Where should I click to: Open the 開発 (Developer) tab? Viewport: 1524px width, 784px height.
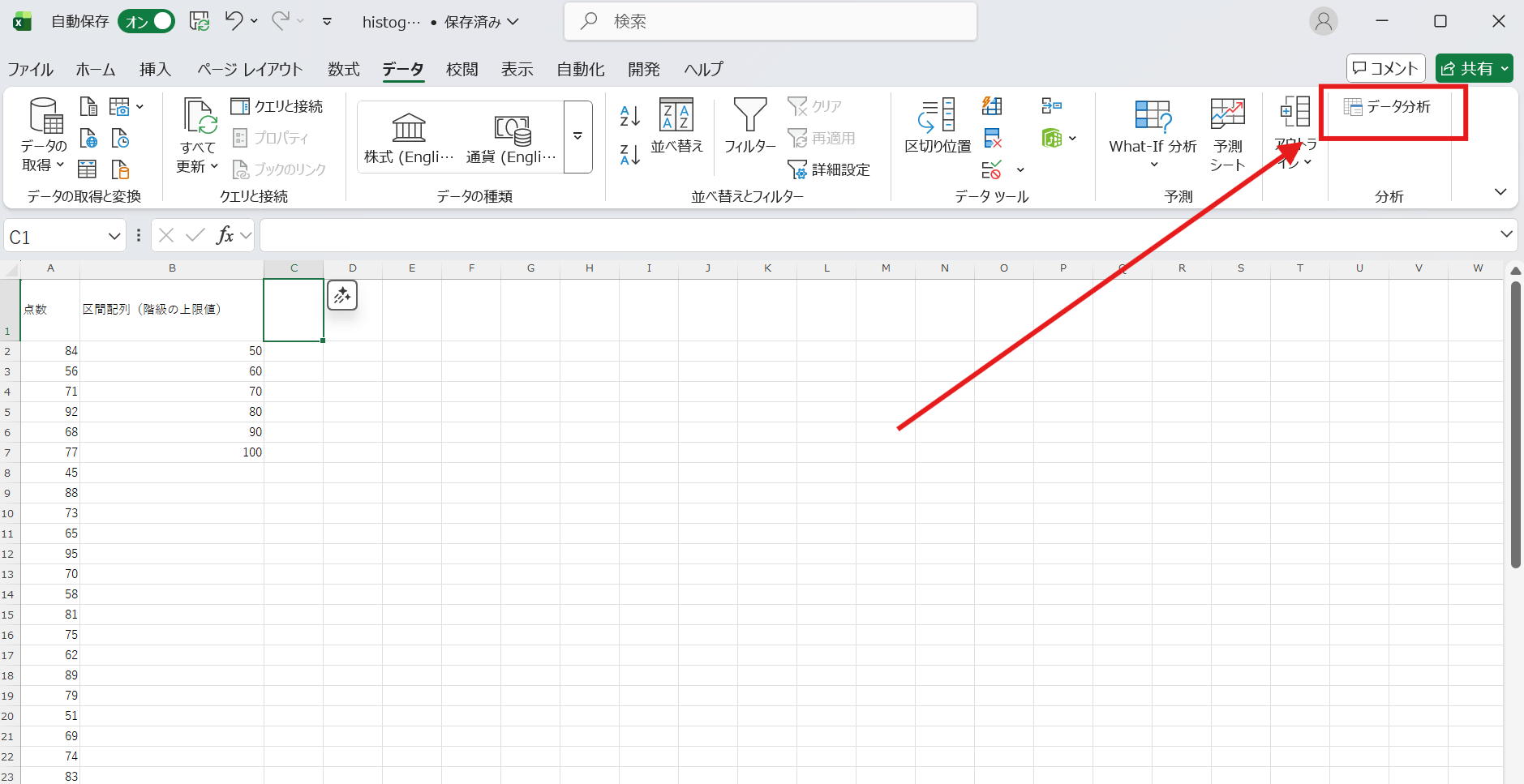click(x=643, y=69)
